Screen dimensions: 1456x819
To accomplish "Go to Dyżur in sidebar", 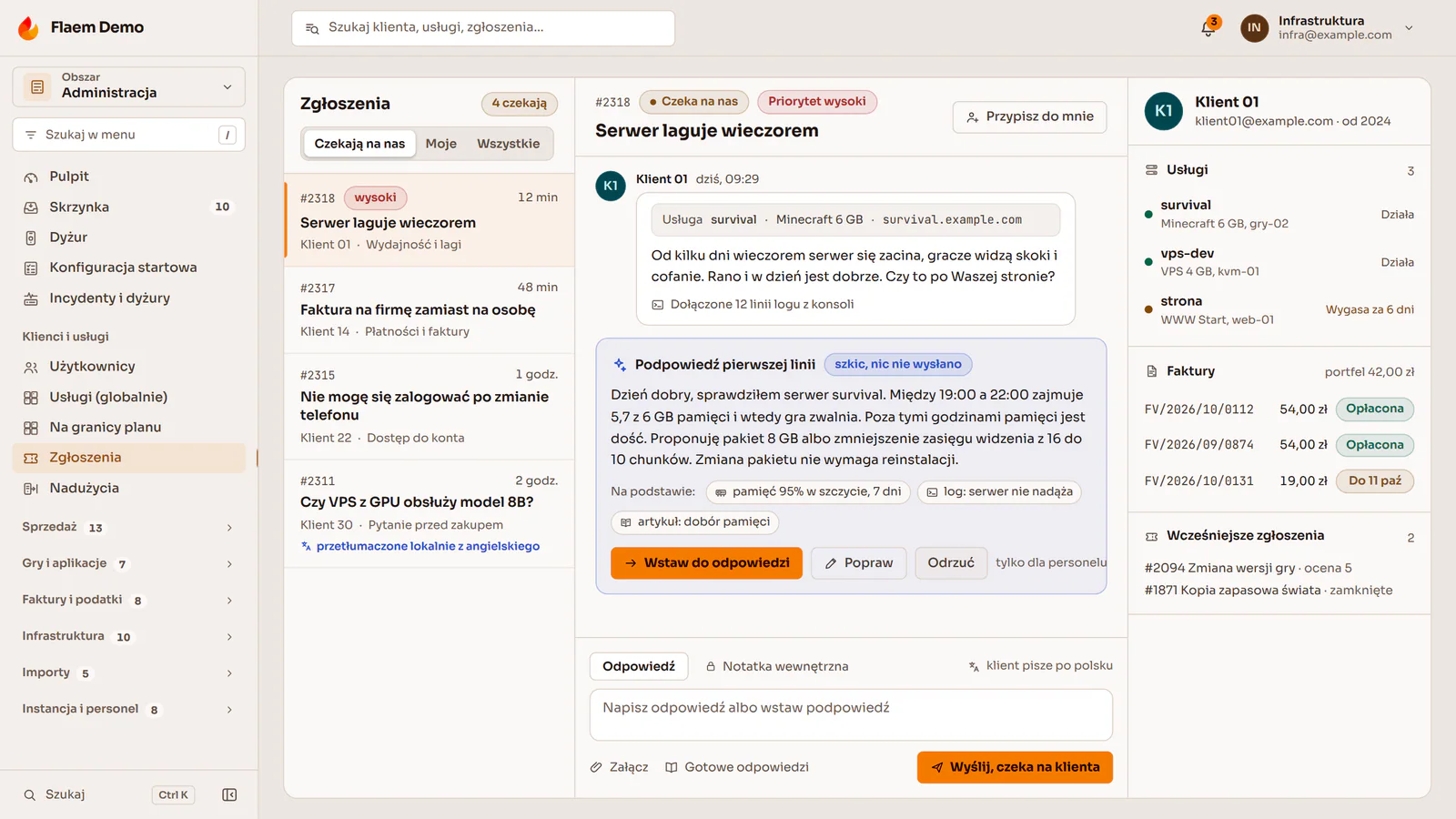I will [x=129, y=238].
